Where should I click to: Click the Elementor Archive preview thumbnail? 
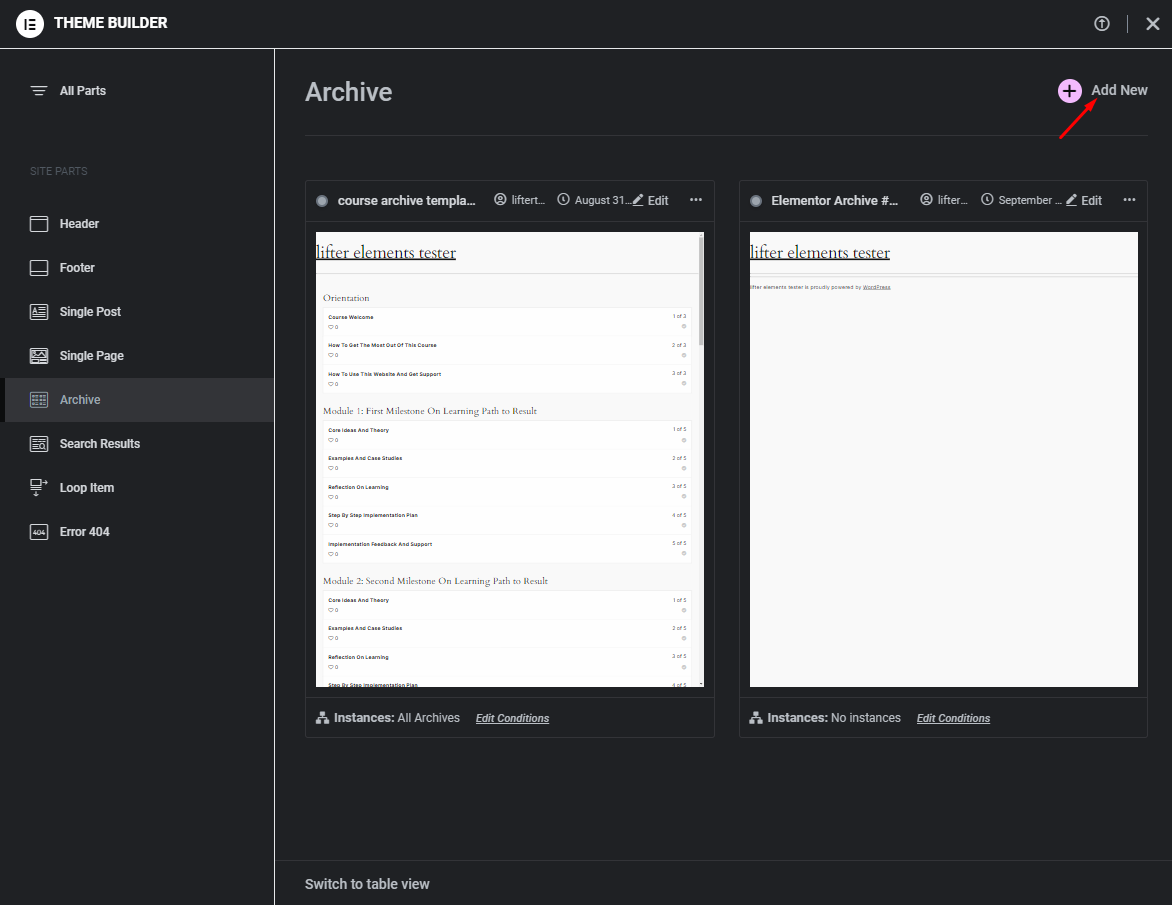pyautogui.click(x=943, y=458)
